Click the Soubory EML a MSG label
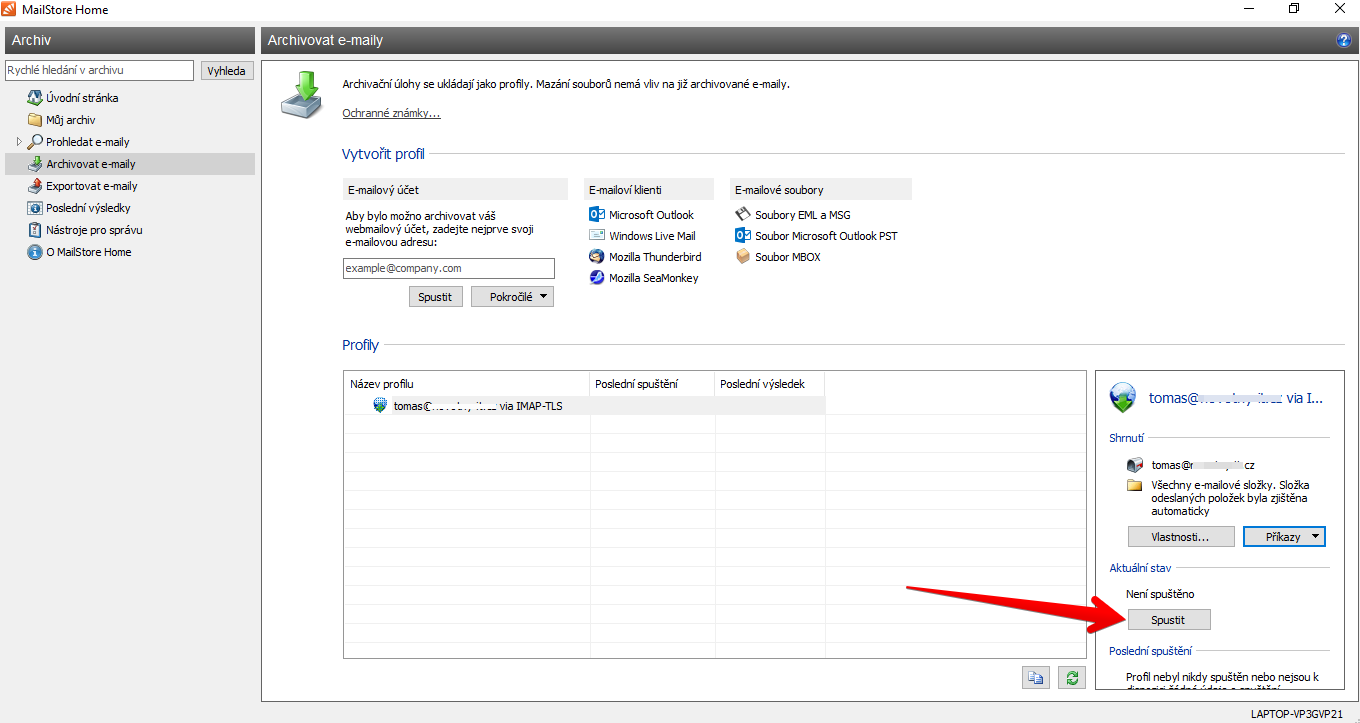1360x723 pixels. (803, 215)
